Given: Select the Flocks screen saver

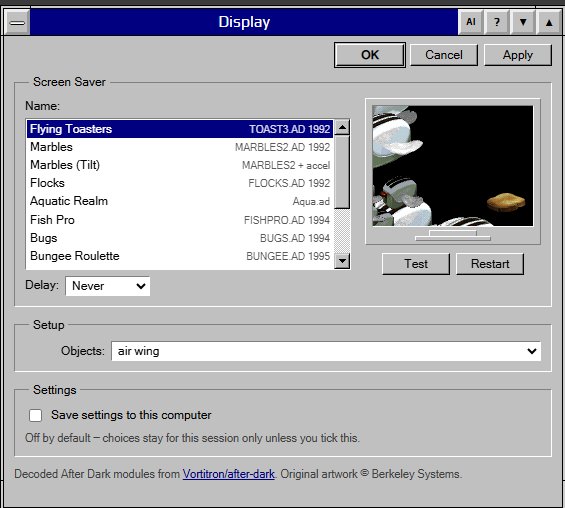Looking at the screenshot, I should click(180, 183).
